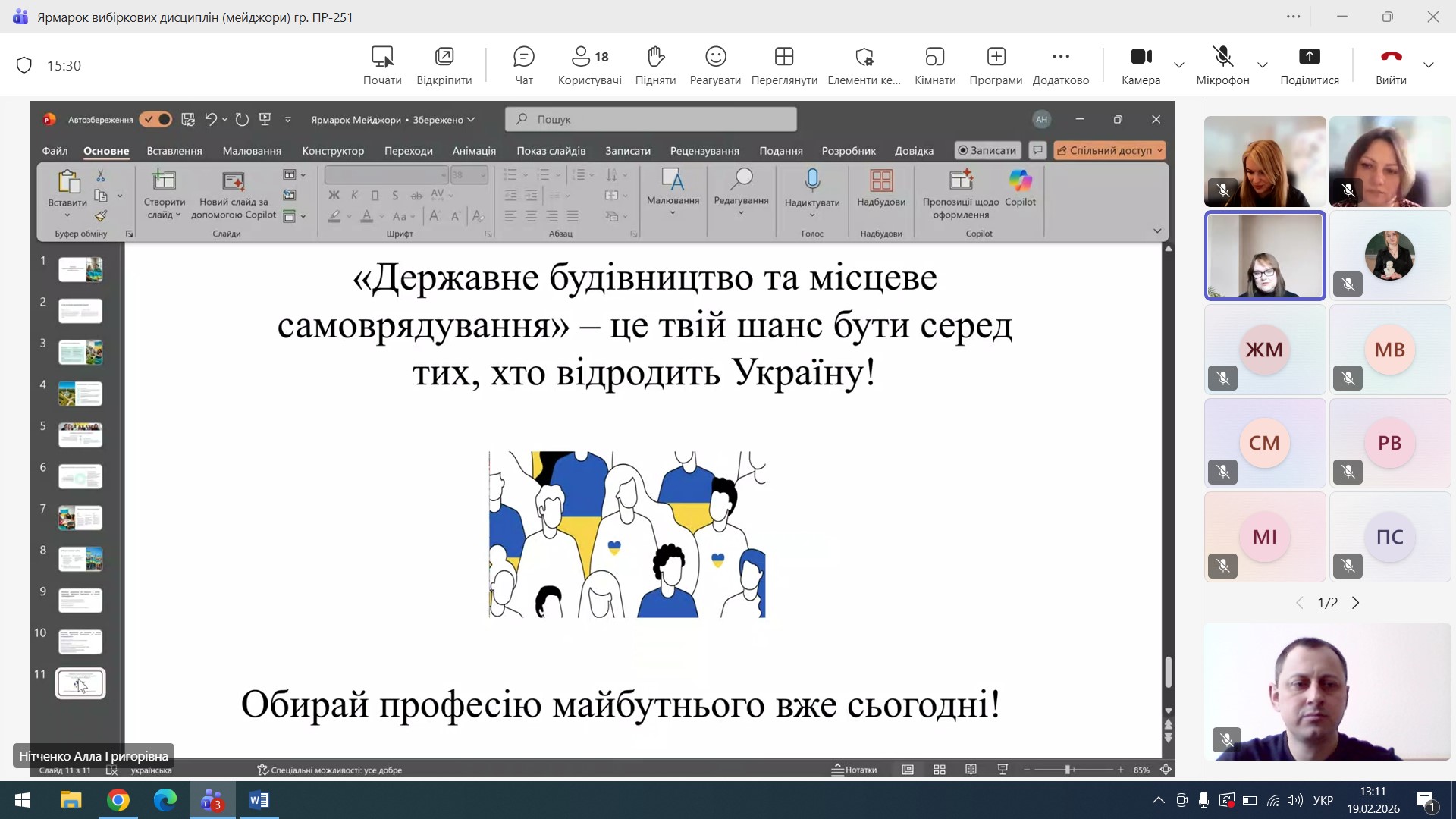1456x819 pixels.
Task: Open Apps in the Teams toolbar
Action: [x=996, y=65]
